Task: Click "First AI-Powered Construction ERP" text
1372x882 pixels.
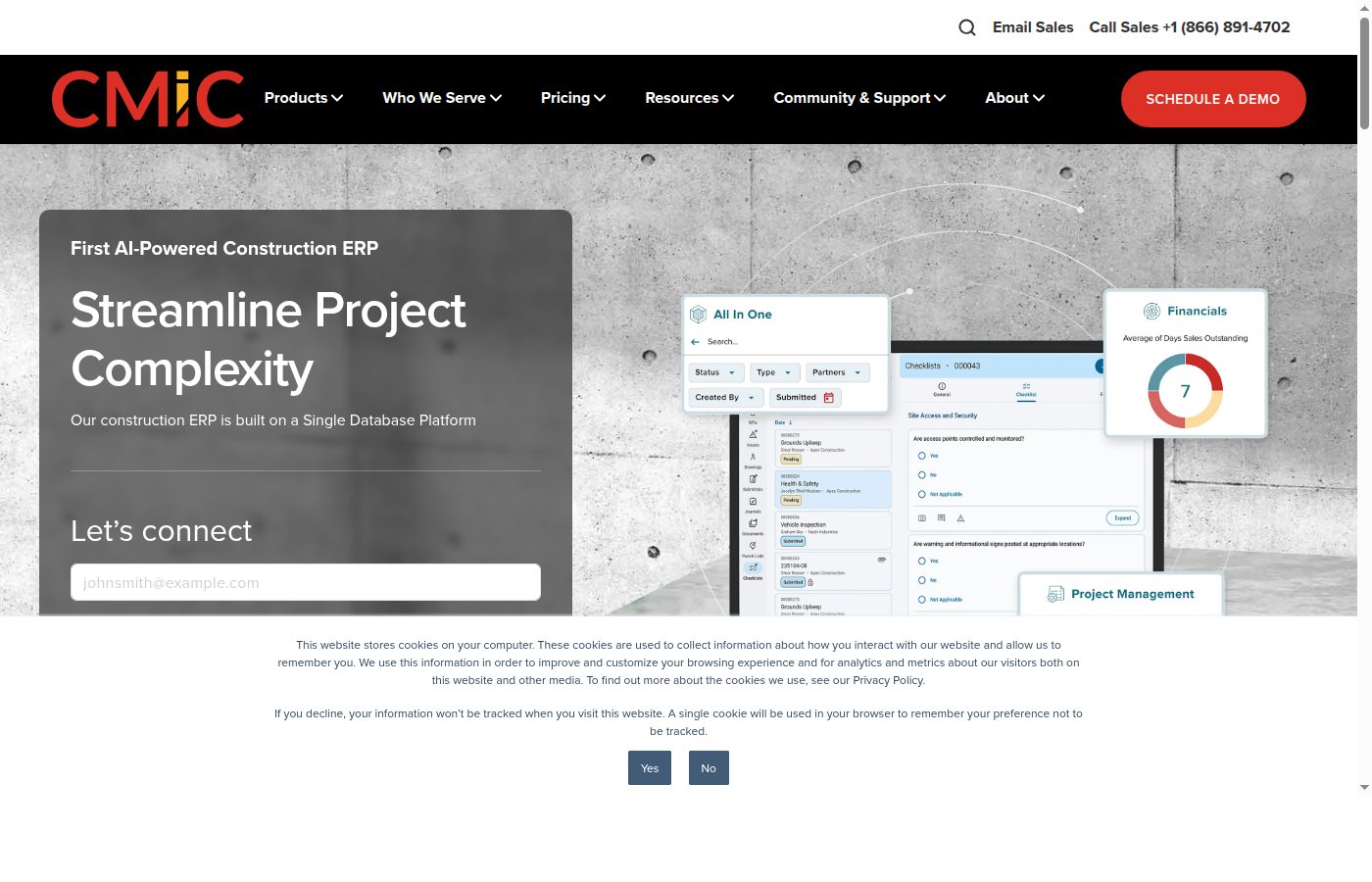Action: point(224,249)
